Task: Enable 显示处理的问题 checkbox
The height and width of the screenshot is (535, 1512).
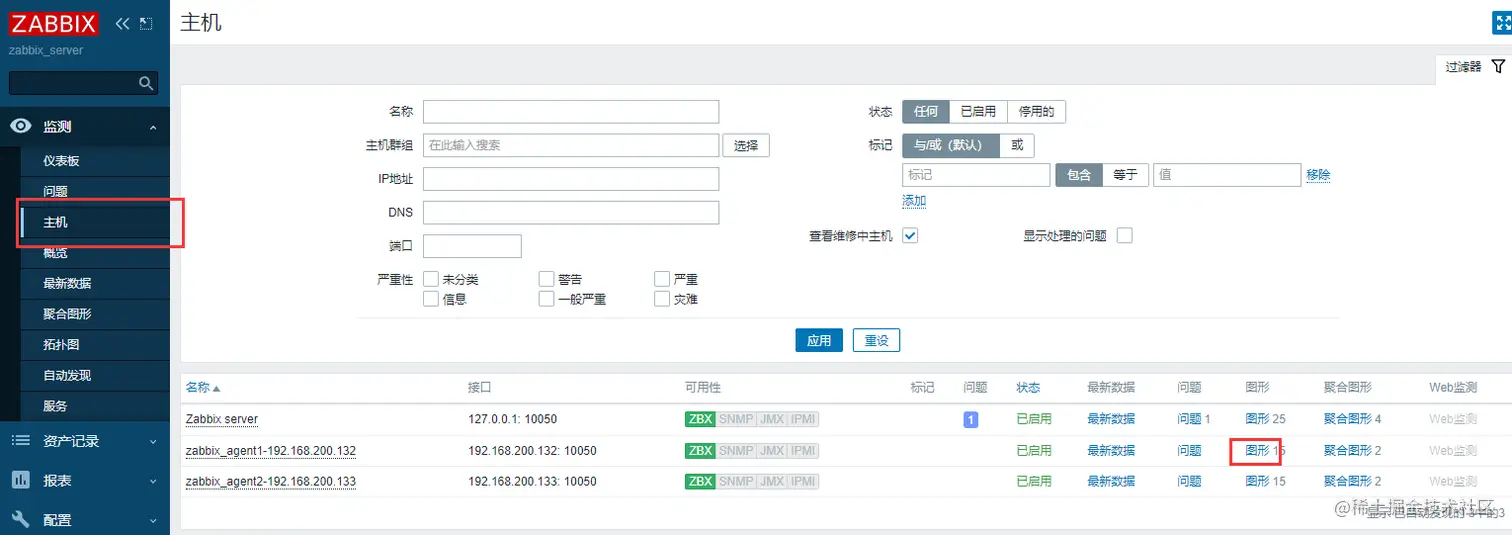Action: click(1124, 236)
